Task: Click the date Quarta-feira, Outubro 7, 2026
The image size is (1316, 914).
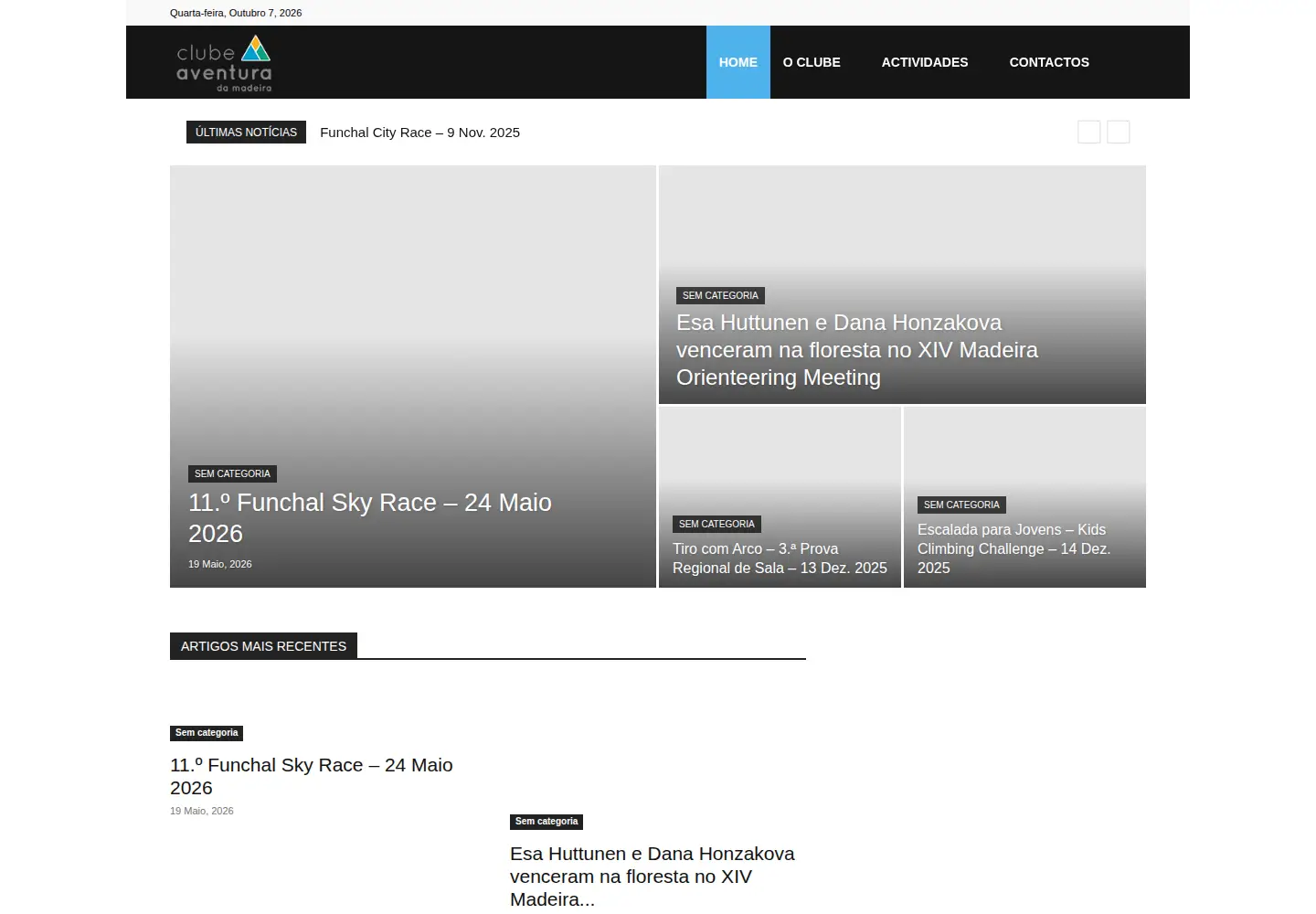Action: coord(236,13)
